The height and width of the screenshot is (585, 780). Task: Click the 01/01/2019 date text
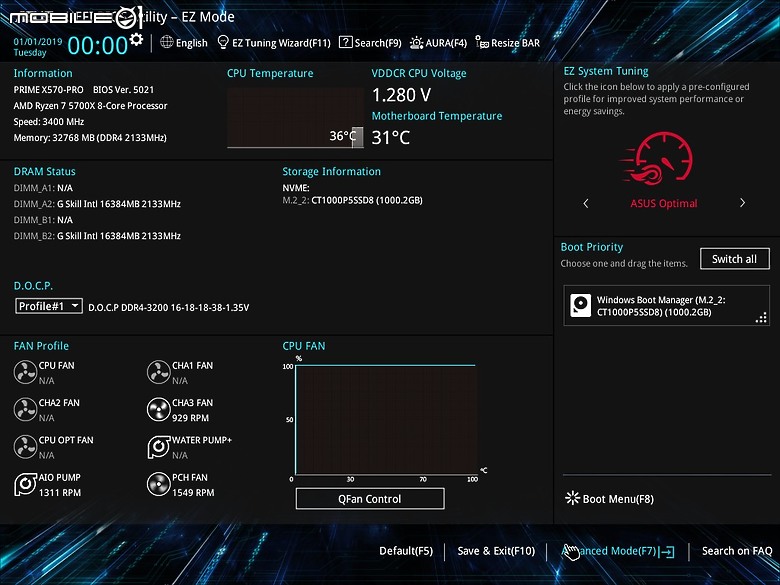point(38,42)
